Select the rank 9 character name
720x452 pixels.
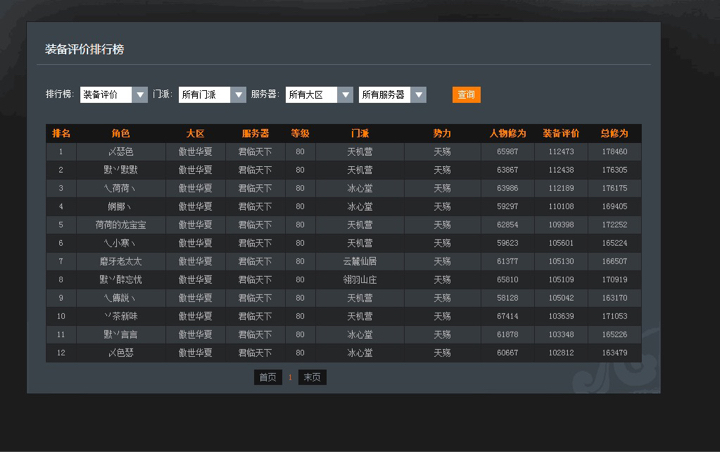coord(121,298)
